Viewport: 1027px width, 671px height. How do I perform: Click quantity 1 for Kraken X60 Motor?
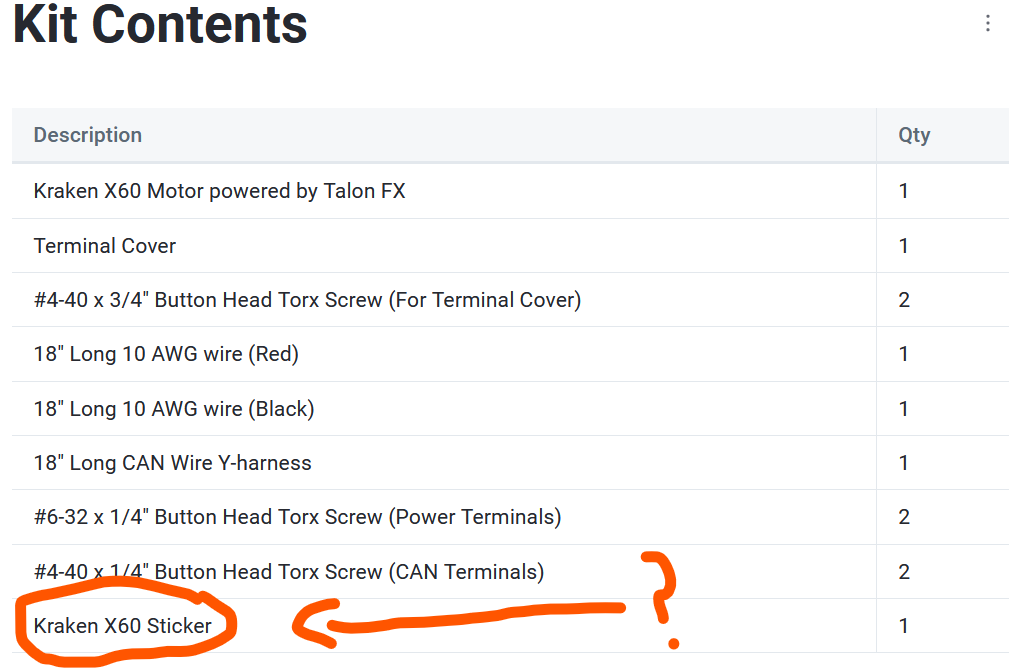click(903, 191)
